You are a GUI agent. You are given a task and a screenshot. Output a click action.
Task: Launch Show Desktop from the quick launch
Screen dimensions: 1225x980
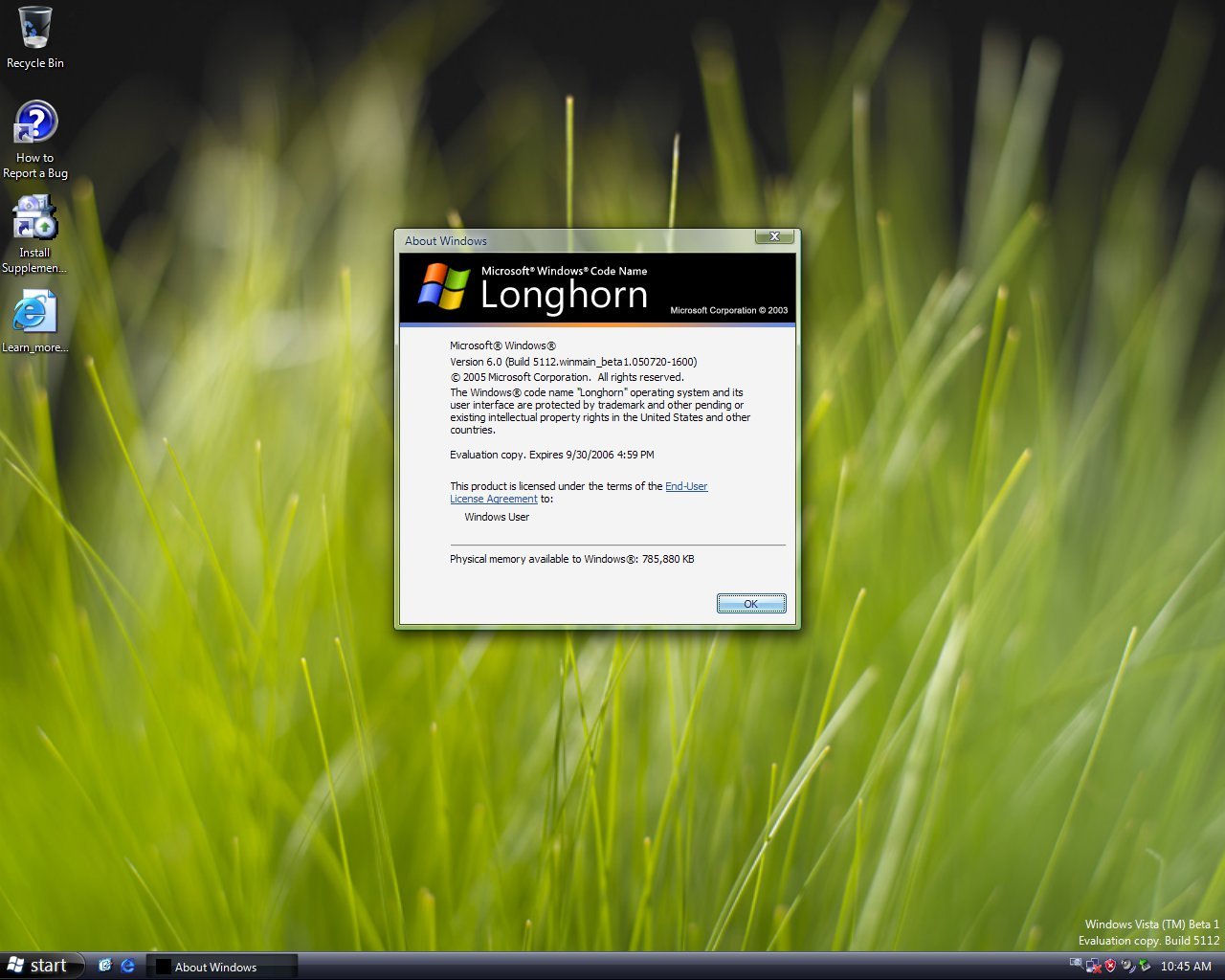(105, 966)
